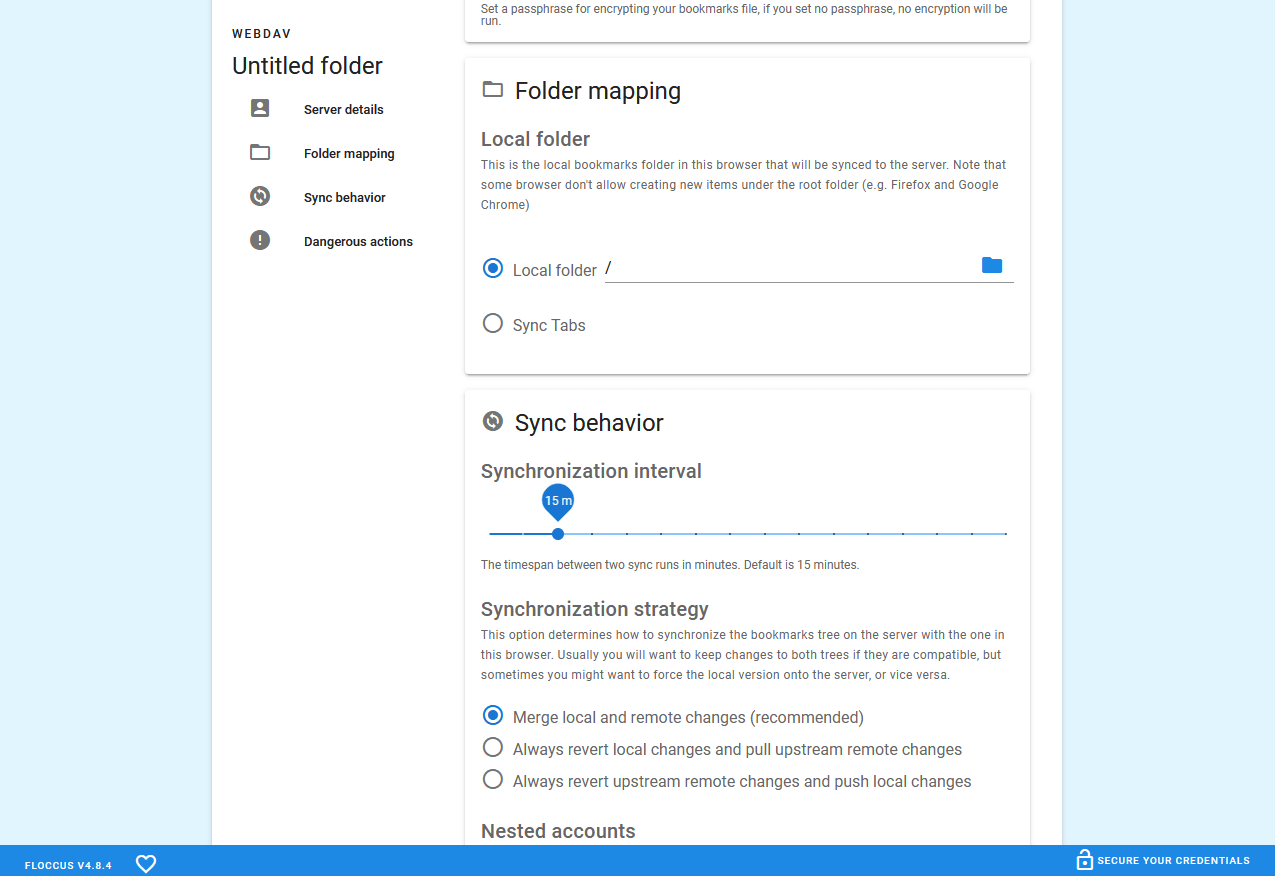Click the heart icon in footer
This screenshot has height=876, width=1275.
146,863
